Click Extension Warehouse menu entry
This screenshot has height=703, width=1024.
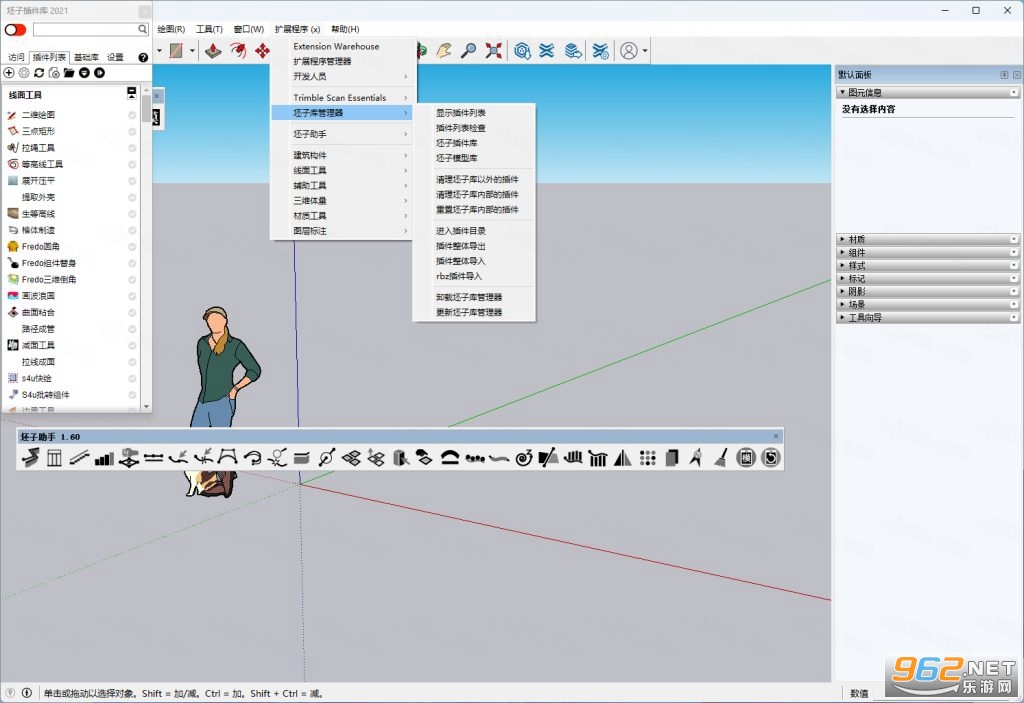[344, 46]
